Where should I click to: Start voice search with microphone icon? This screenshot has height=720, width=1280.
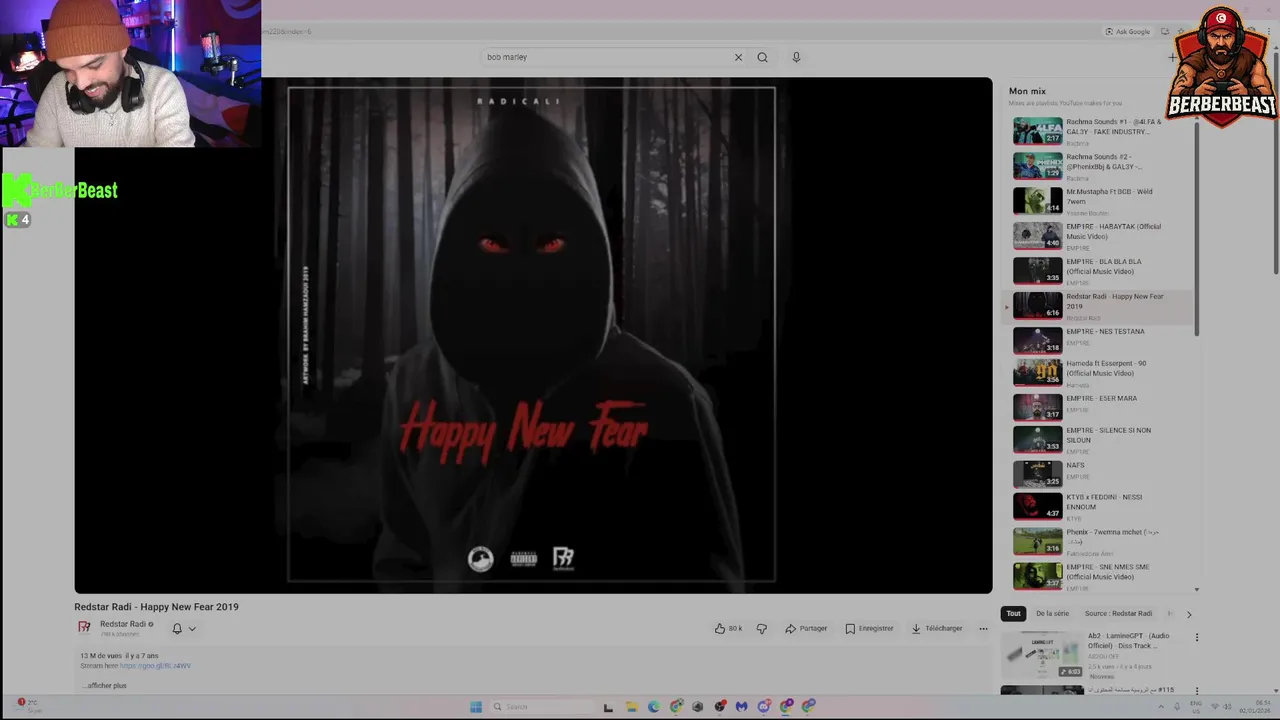[796, 57]
